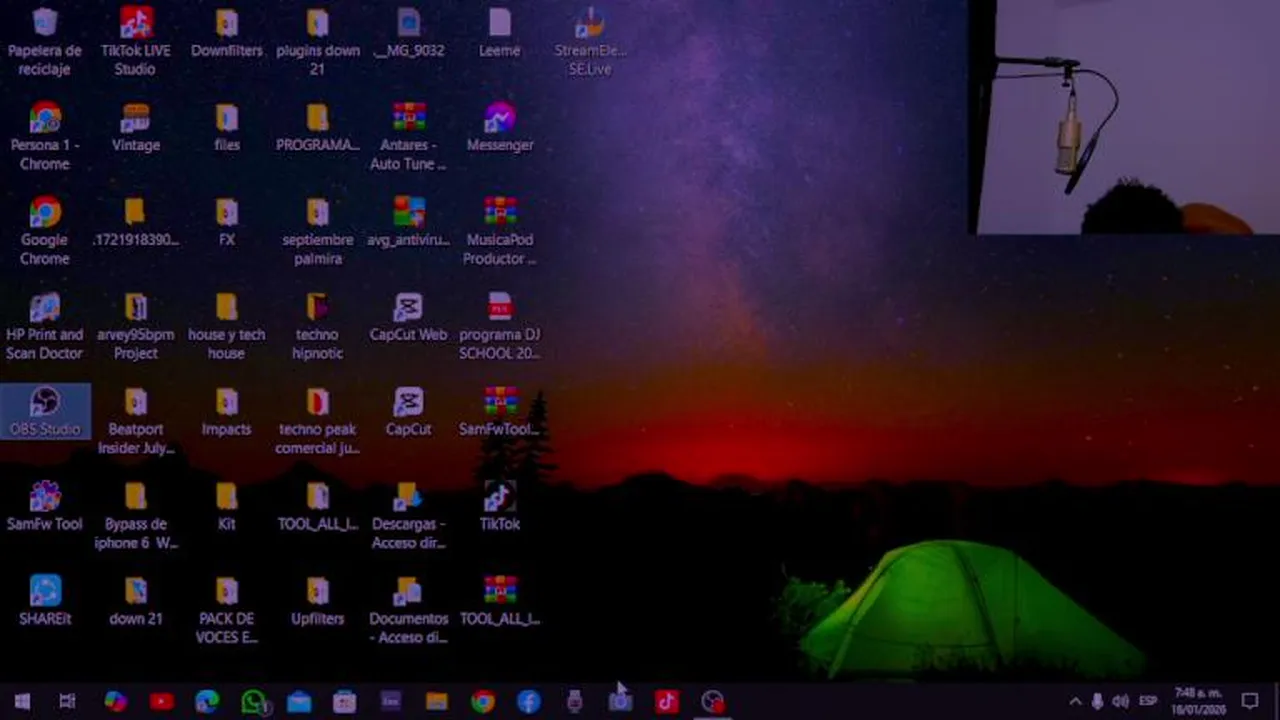Select arvey95bpm Project folder
This screenshot has width=1280, height=720.
(136, 326)
